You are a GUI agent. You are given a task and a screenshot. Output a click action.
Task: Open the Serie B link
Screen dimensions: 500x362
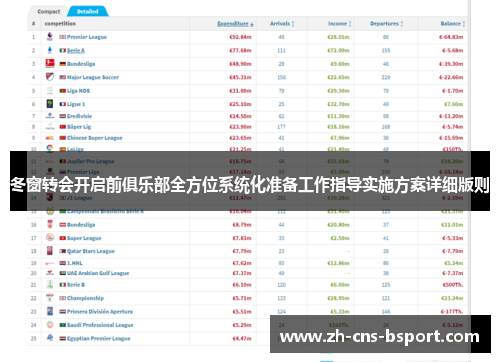[x=76, y=285]
